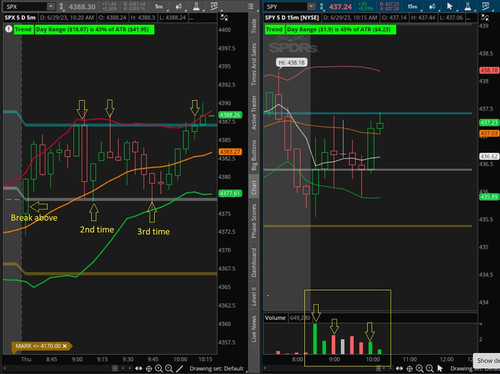The image size is (500, 374).
Task: Click SPY green price tag 435.89
Action: [489, 197]
